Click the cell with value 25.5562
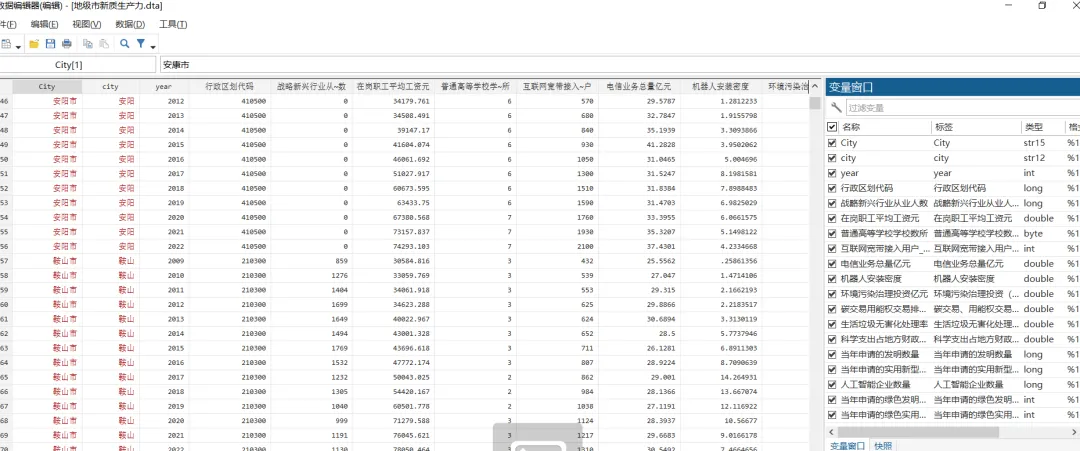 [x=638, y=261]
